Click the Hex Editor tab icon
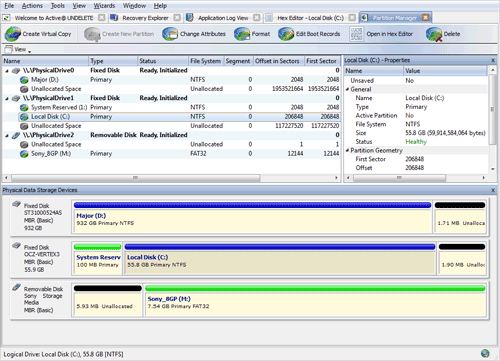Image resolution: width=500 pixels, height=361 pixels. pos(269,18)
